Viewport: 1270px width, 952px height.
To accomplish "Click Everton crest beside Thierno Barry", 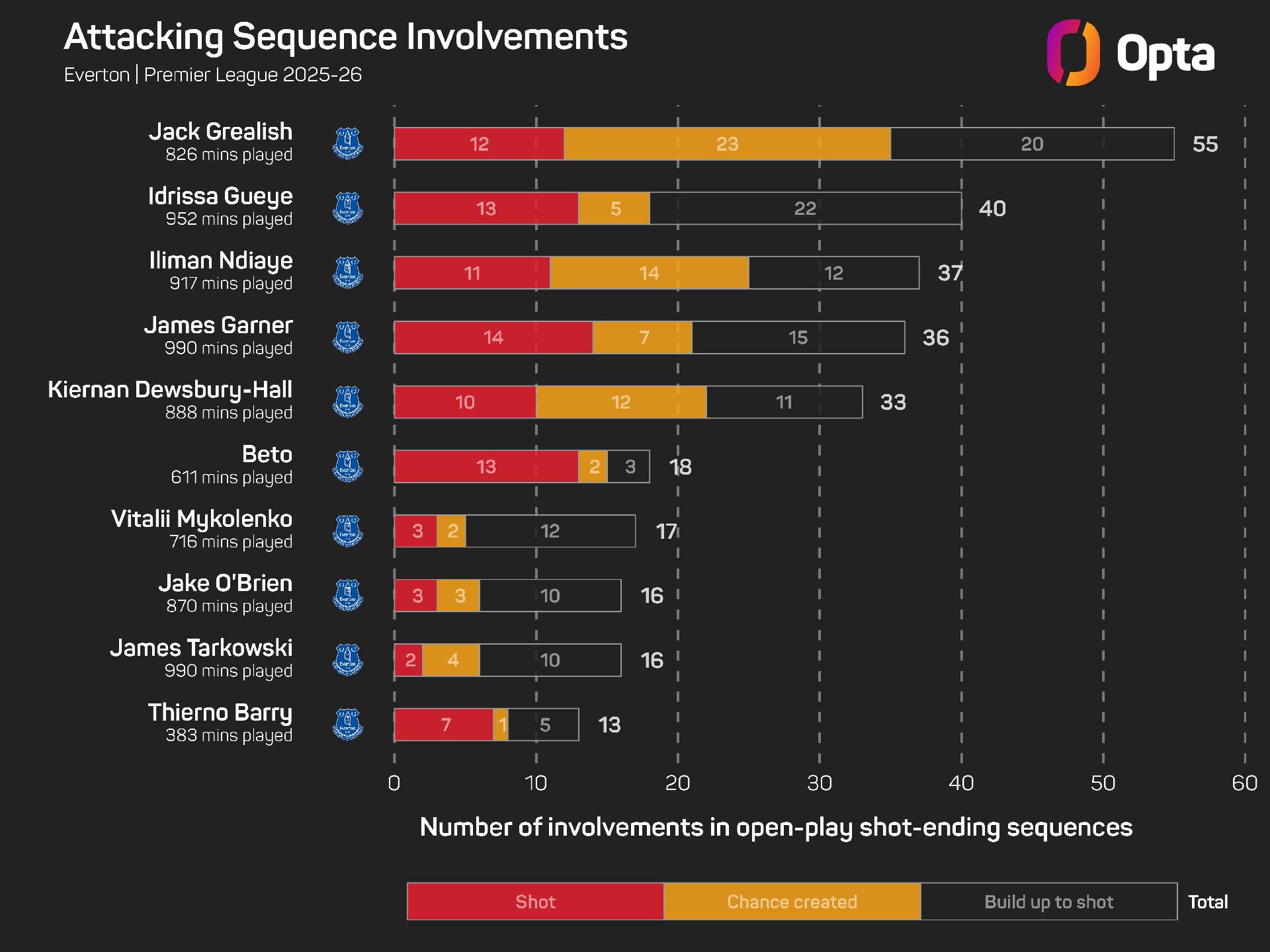I will click(x=347, y=725).
